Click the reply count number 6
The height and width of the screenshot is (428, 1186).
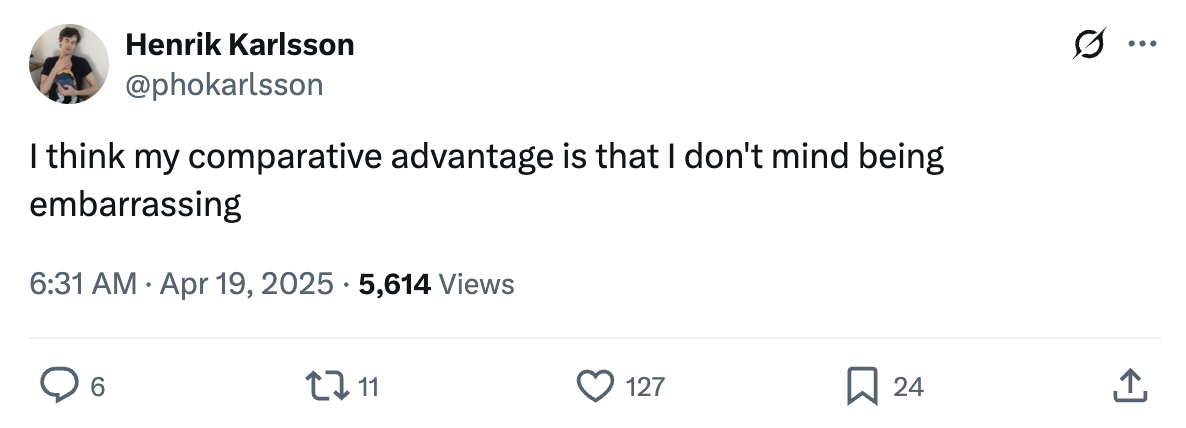[x=97, y=387]
